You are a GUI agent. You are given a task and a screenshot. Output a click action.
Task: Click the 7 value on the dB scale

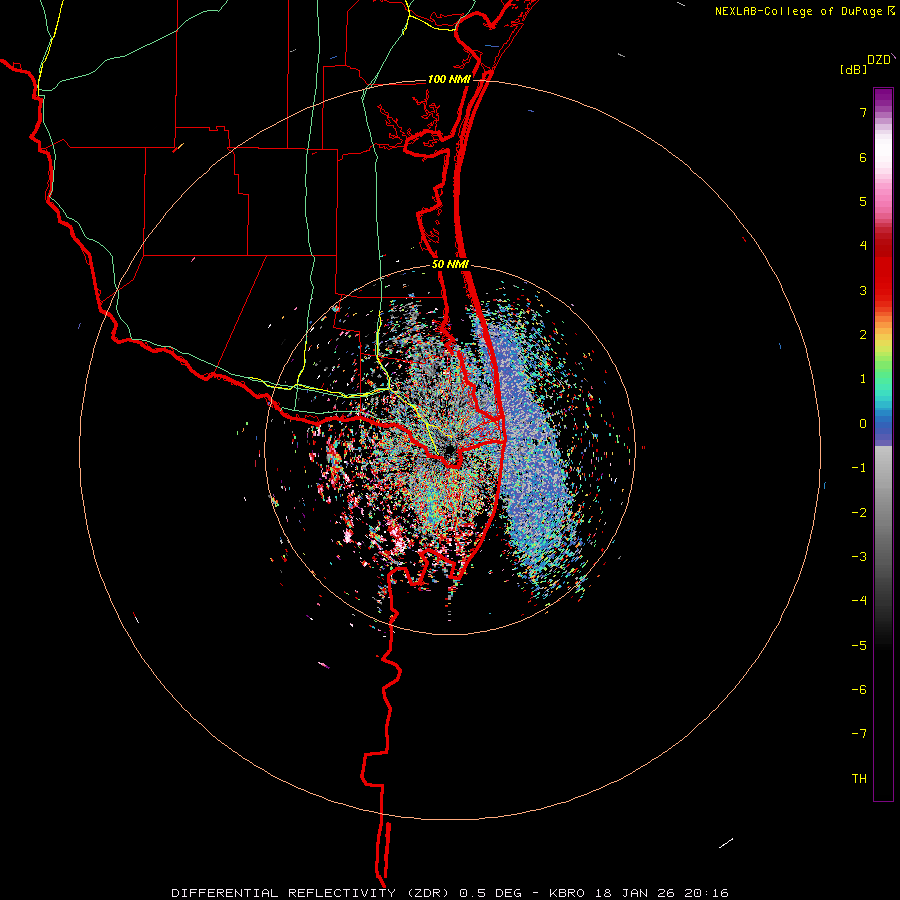click(x=863, y=112)
